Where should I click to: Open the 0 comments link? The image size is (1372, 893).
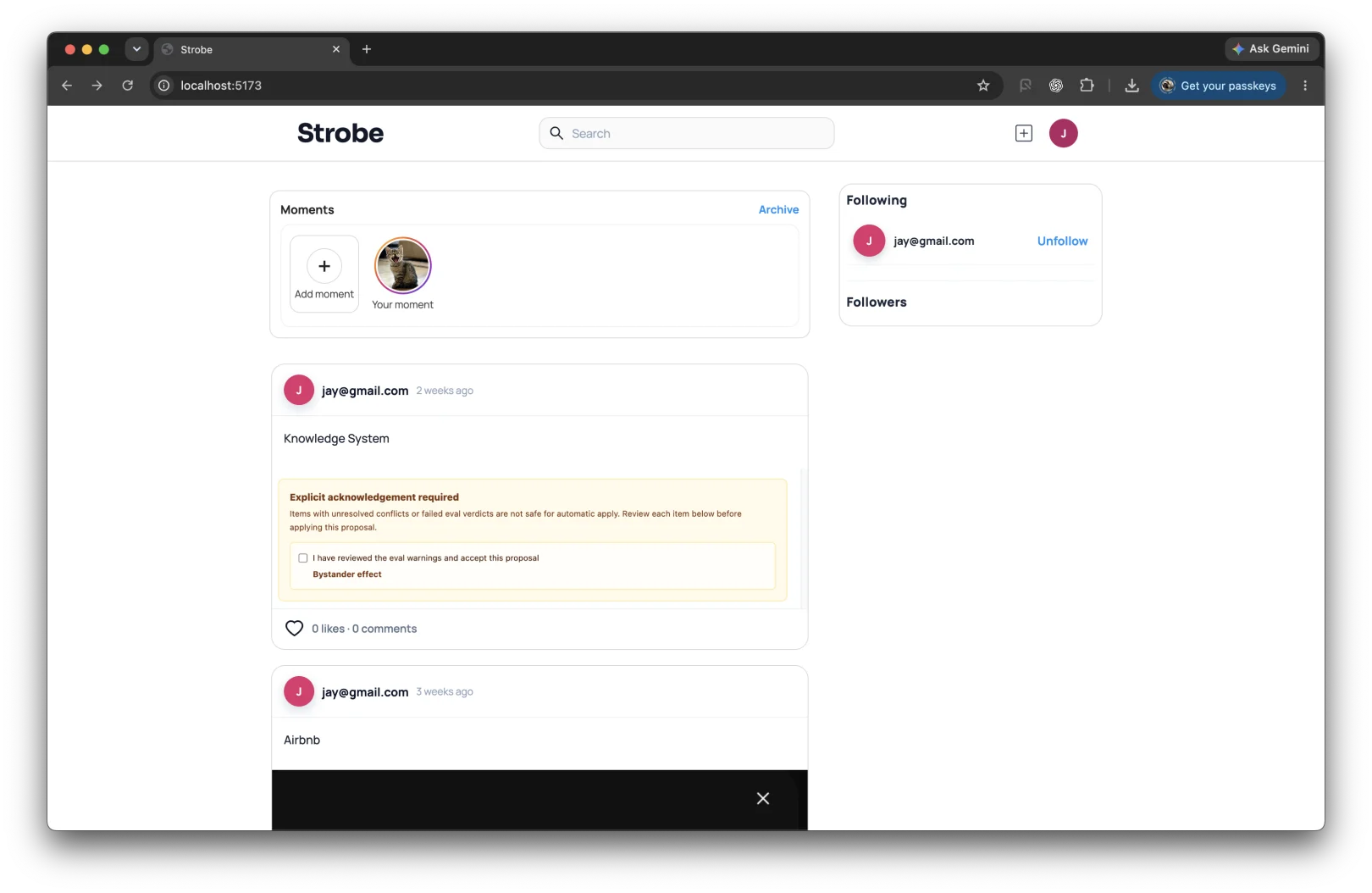coord(384,629)
